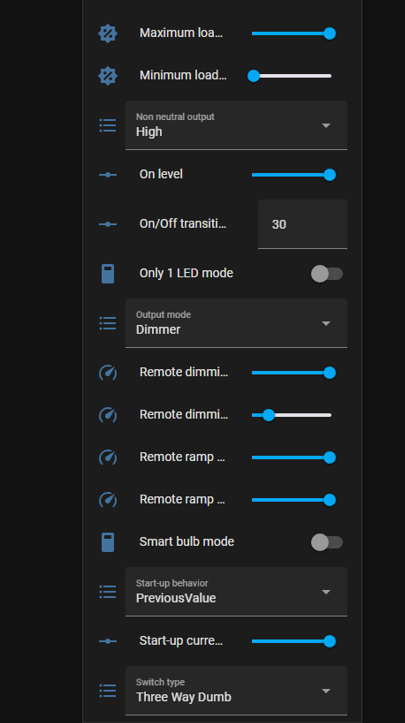Click the device icon beside Only 1 LED mode
Screen dimensions: 405x723
108,273
